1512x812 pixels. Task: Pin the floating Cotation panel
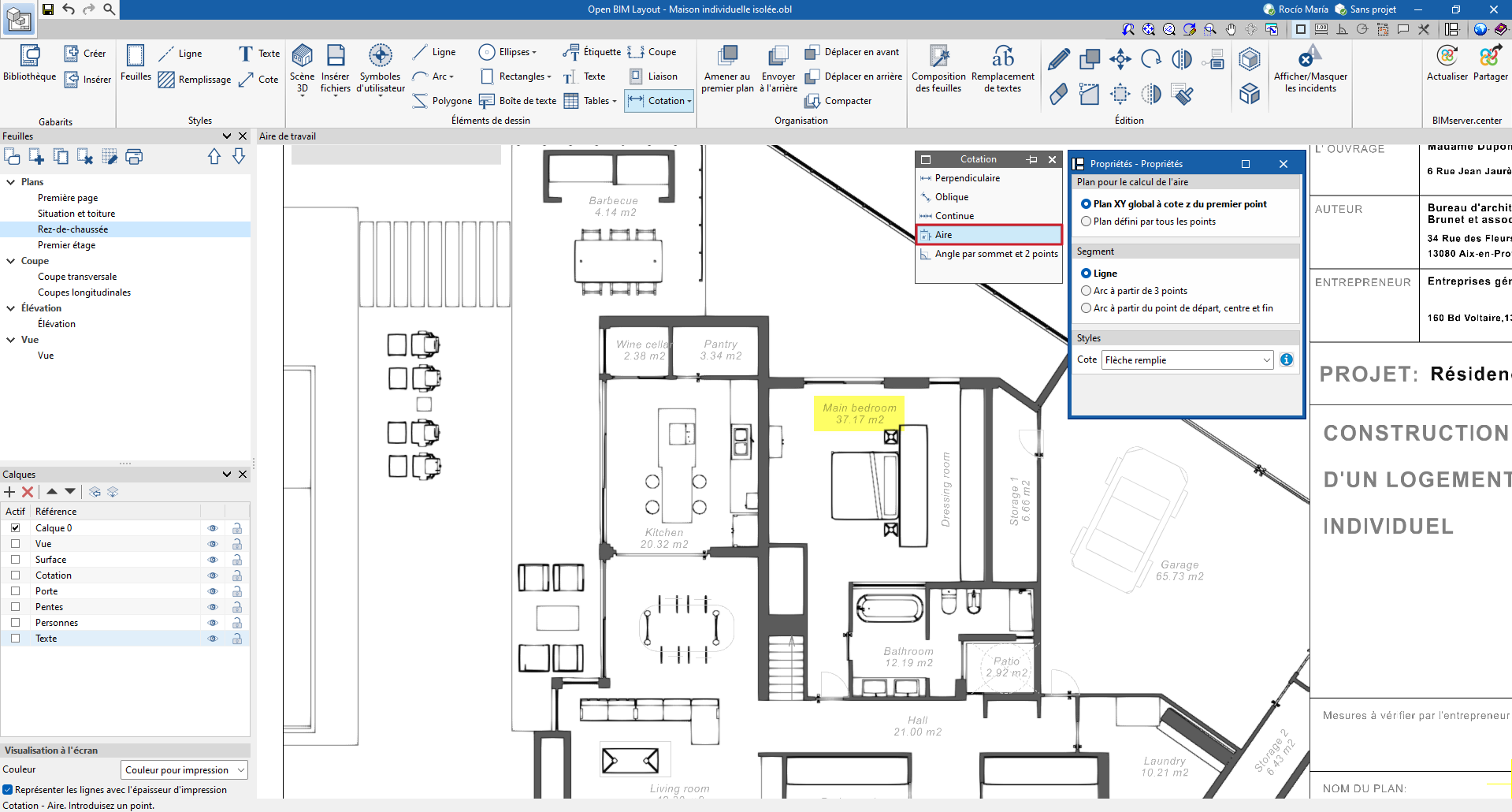1032,159
